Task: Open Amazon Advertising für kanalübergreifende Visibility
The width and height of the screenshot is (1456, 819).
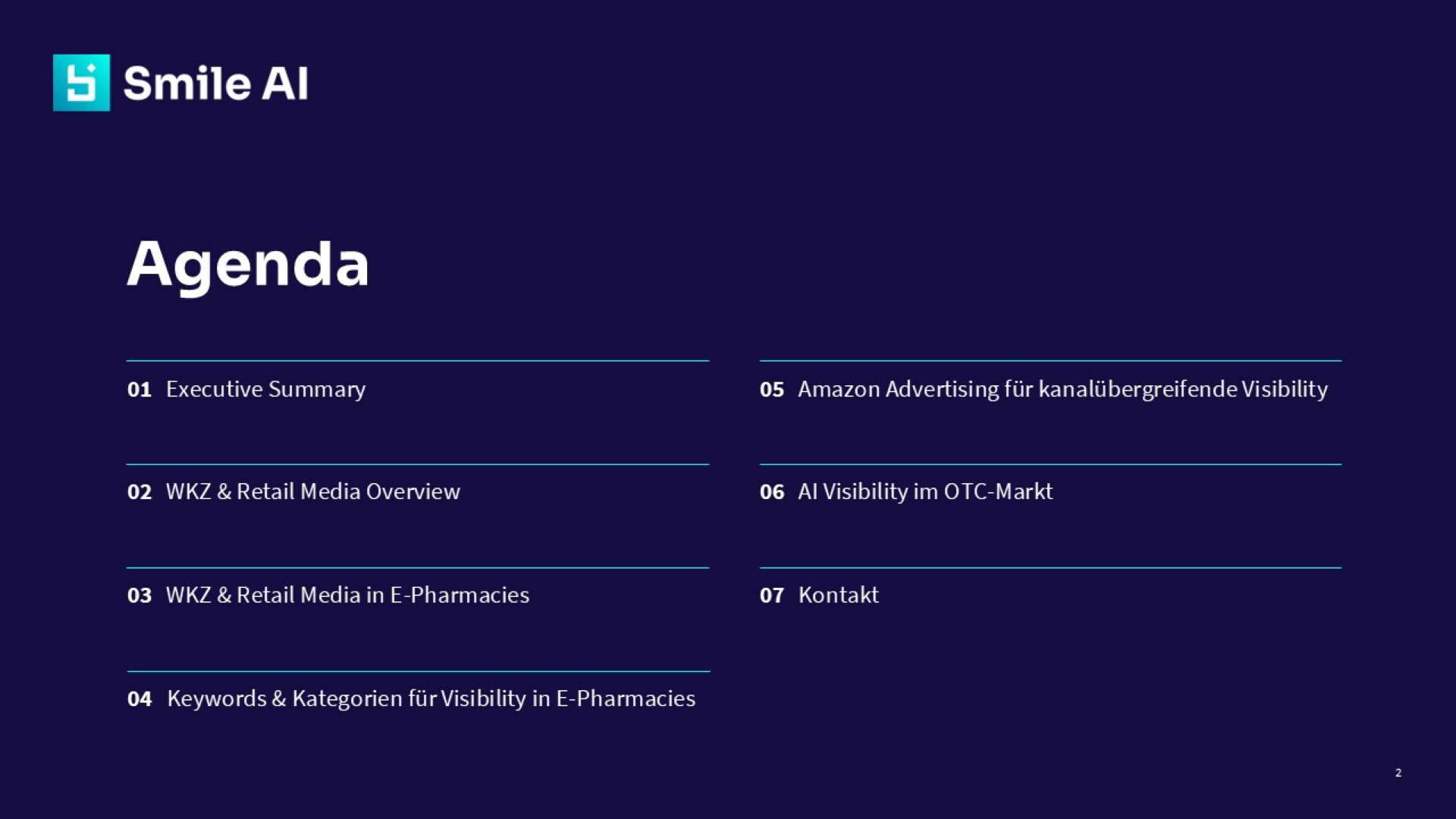Action: pyautogui.click(x=1062, y=389)
